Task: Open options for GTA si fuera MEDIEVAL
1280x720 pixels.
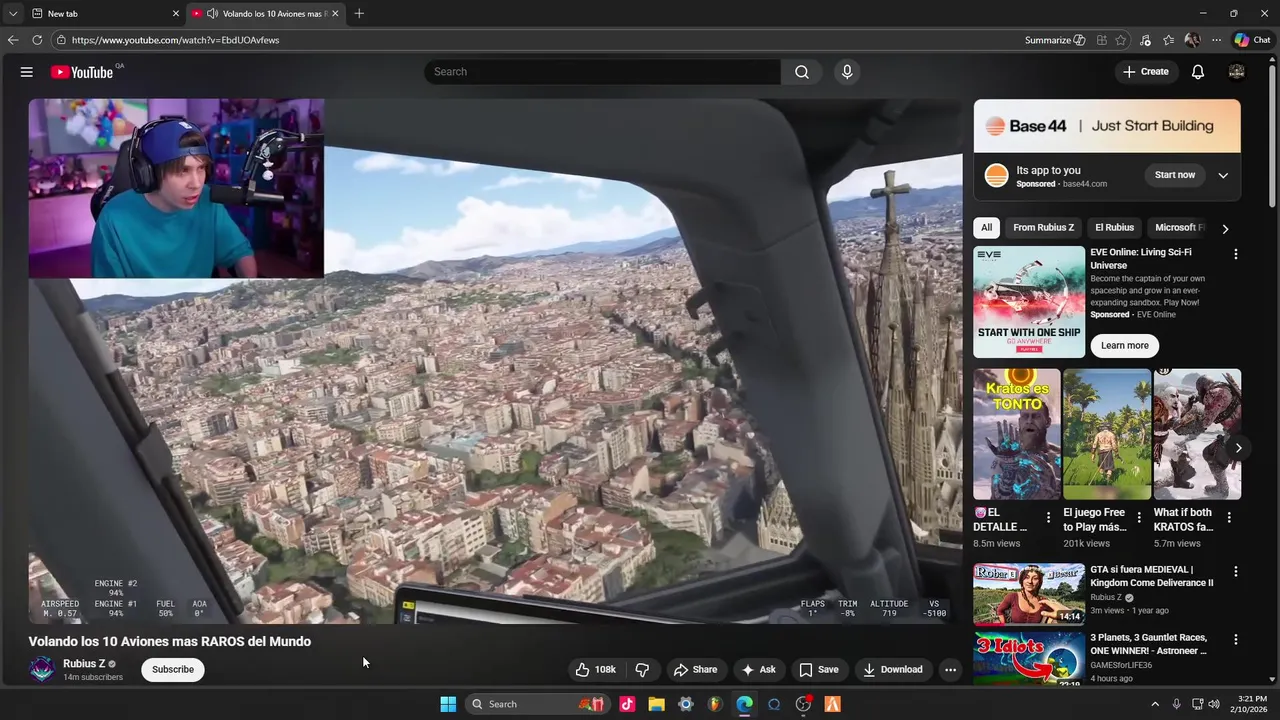Action: click(1235, 572)
